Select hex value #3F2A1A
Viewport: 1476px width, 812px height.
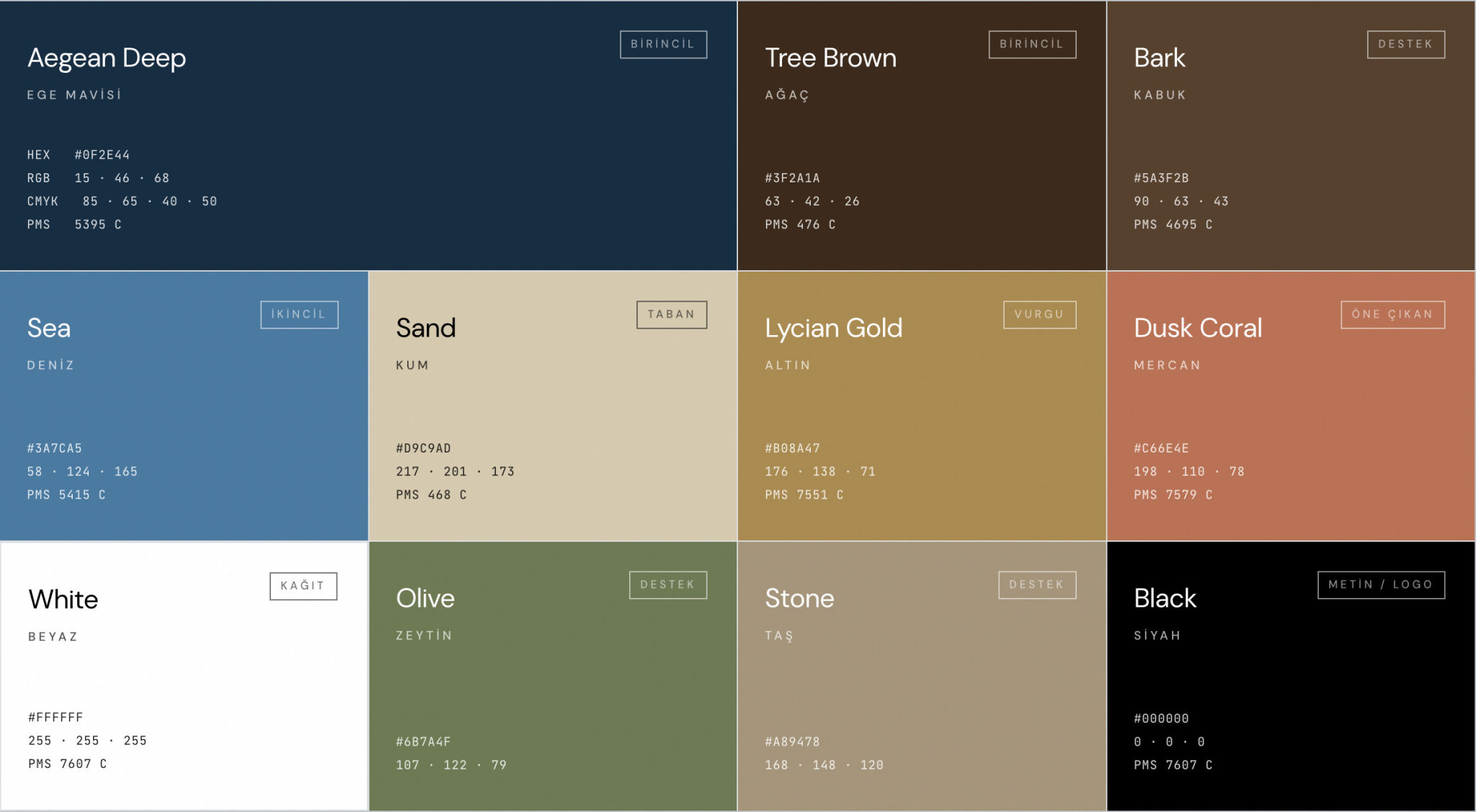pos(792,178)
